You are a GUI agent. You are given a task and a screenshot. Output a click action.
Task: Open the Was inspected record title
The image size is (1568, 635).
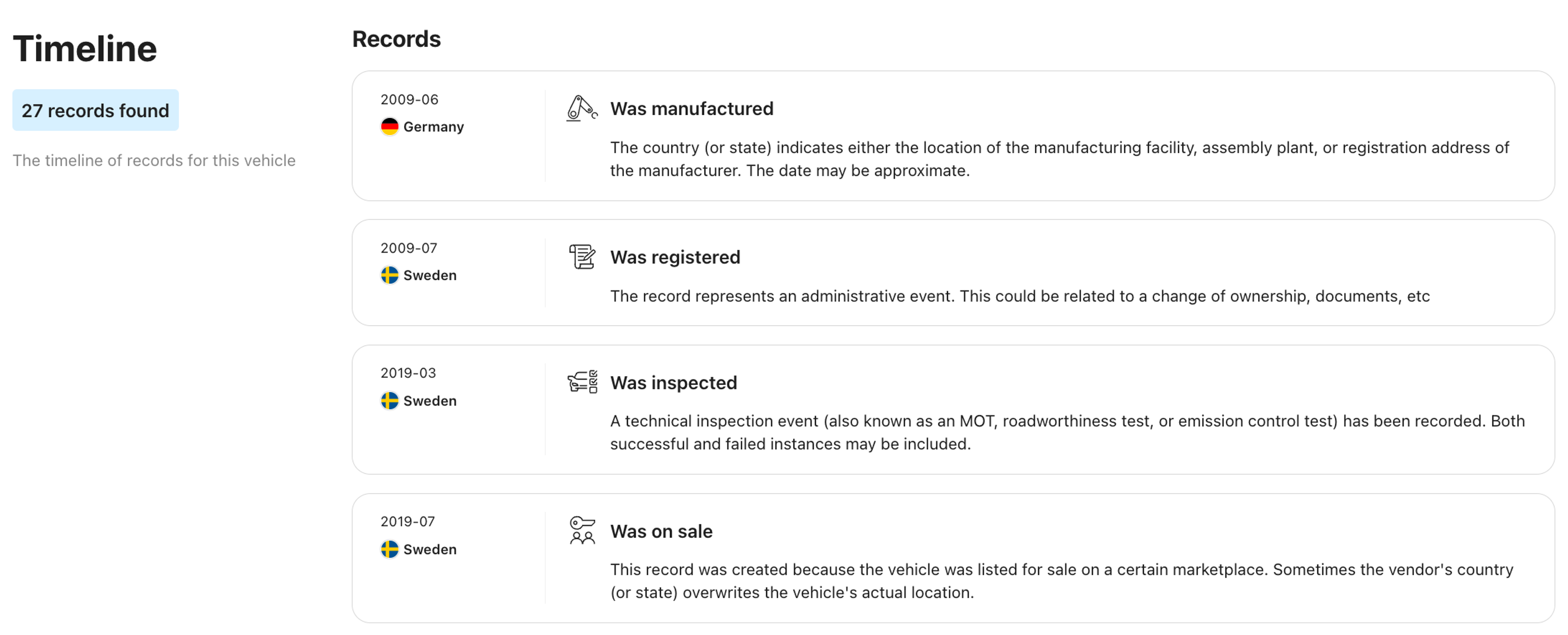673,382
